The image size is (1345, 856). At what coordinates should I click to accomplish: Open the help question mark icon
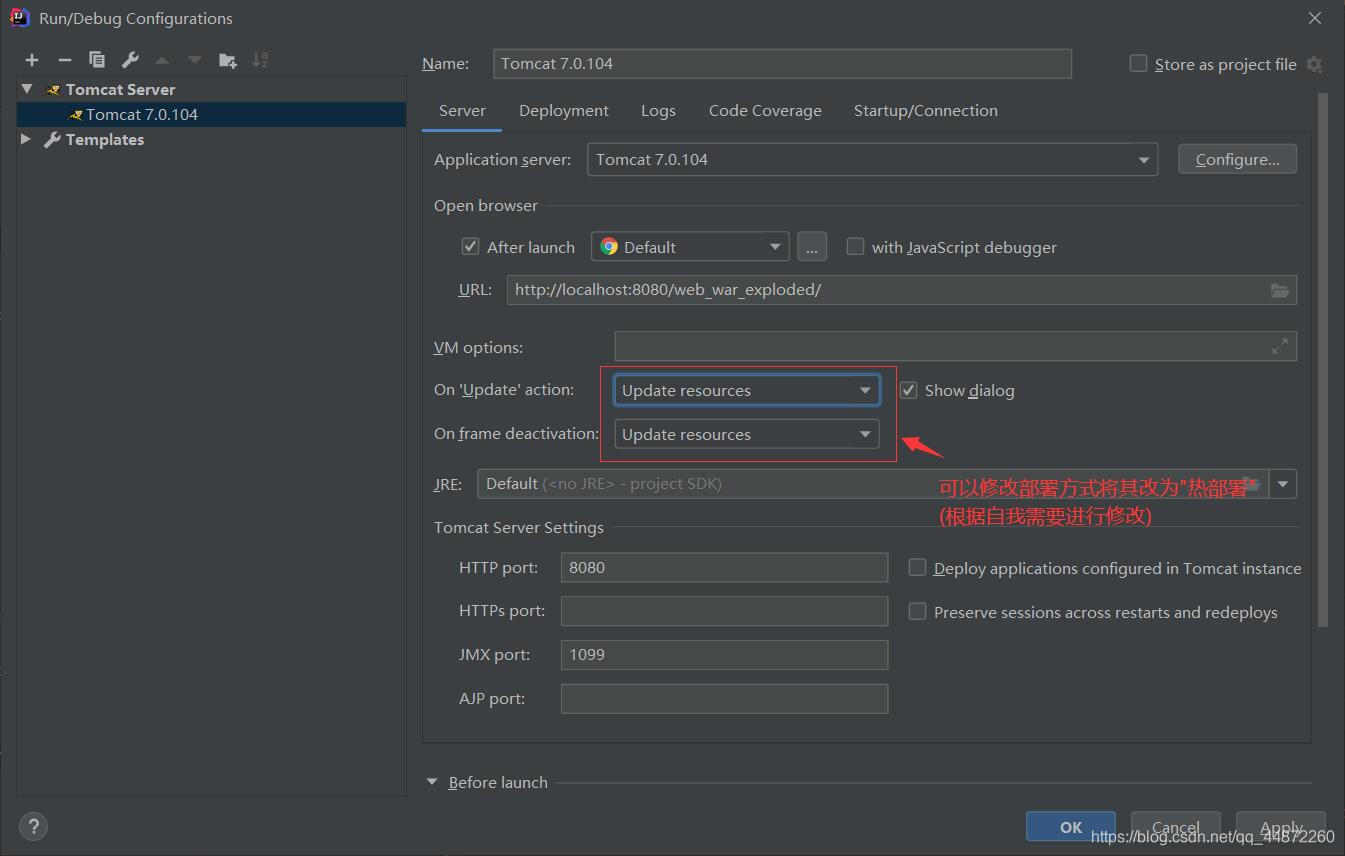point(33,826)
